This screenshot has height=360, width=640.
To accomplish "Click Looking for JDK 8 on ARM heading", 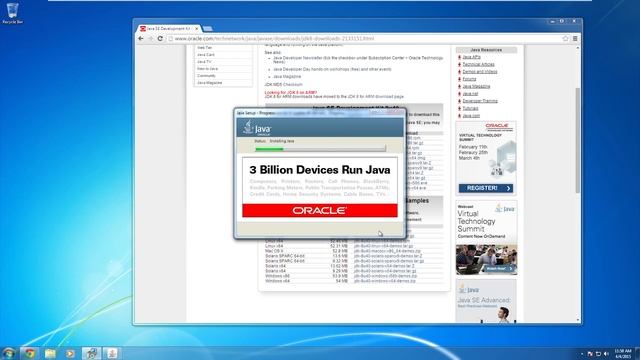I will click(x=291, y=93).
